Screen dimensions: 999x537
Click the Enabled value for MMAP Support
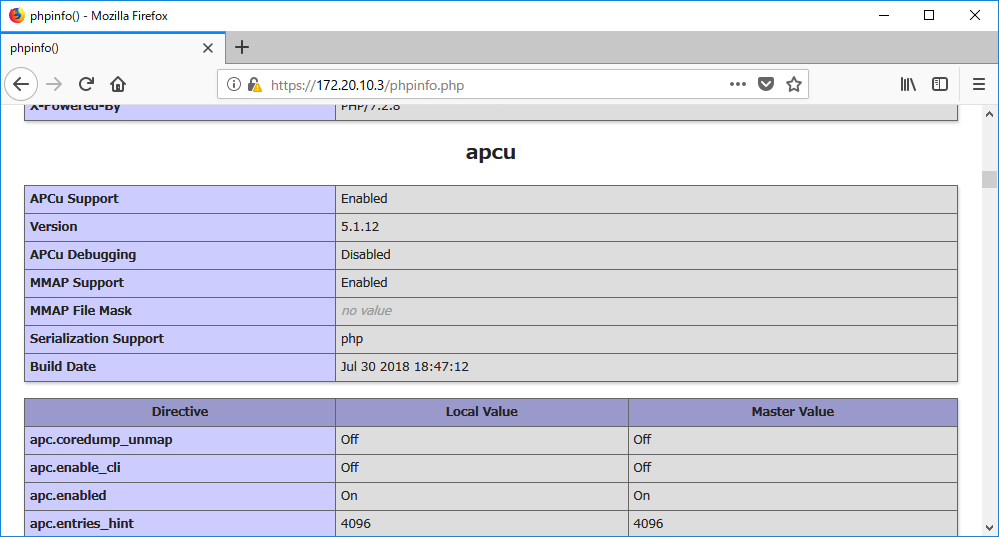[x=364, y=283]
